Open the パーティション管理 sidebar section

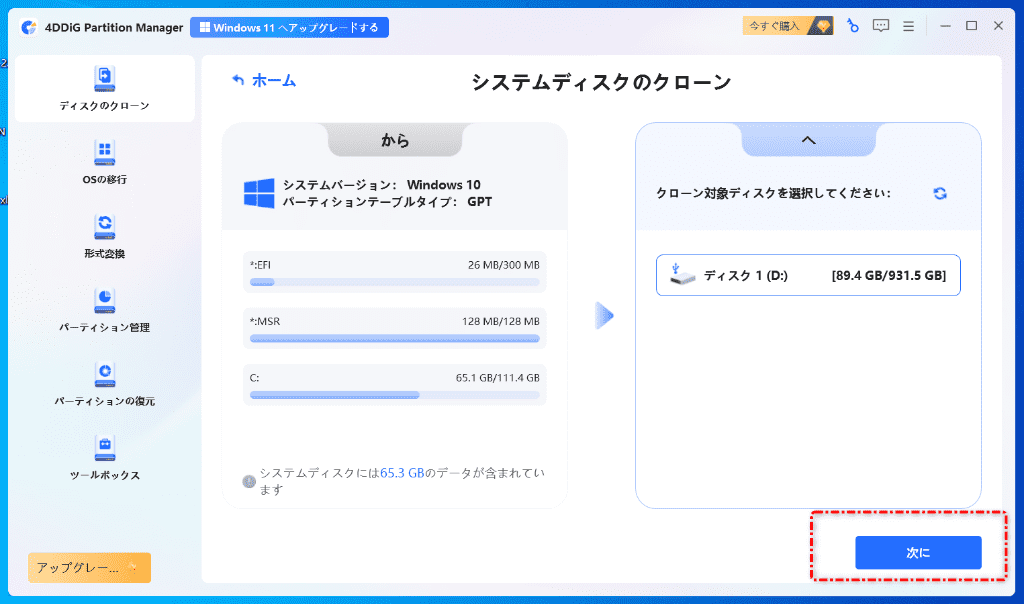coord(104,310)
